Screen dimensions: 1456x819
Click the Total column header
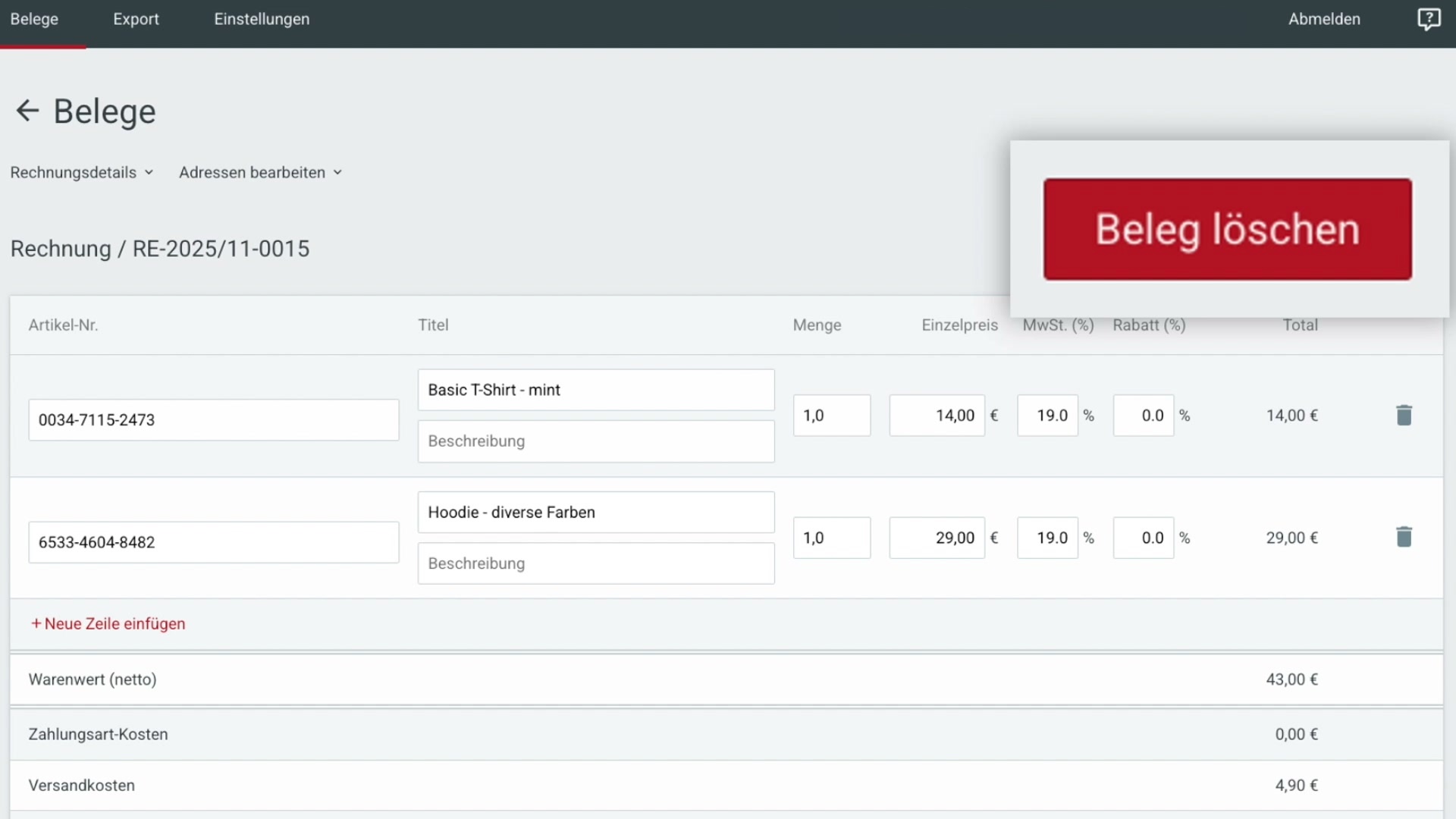(1300, 325)
